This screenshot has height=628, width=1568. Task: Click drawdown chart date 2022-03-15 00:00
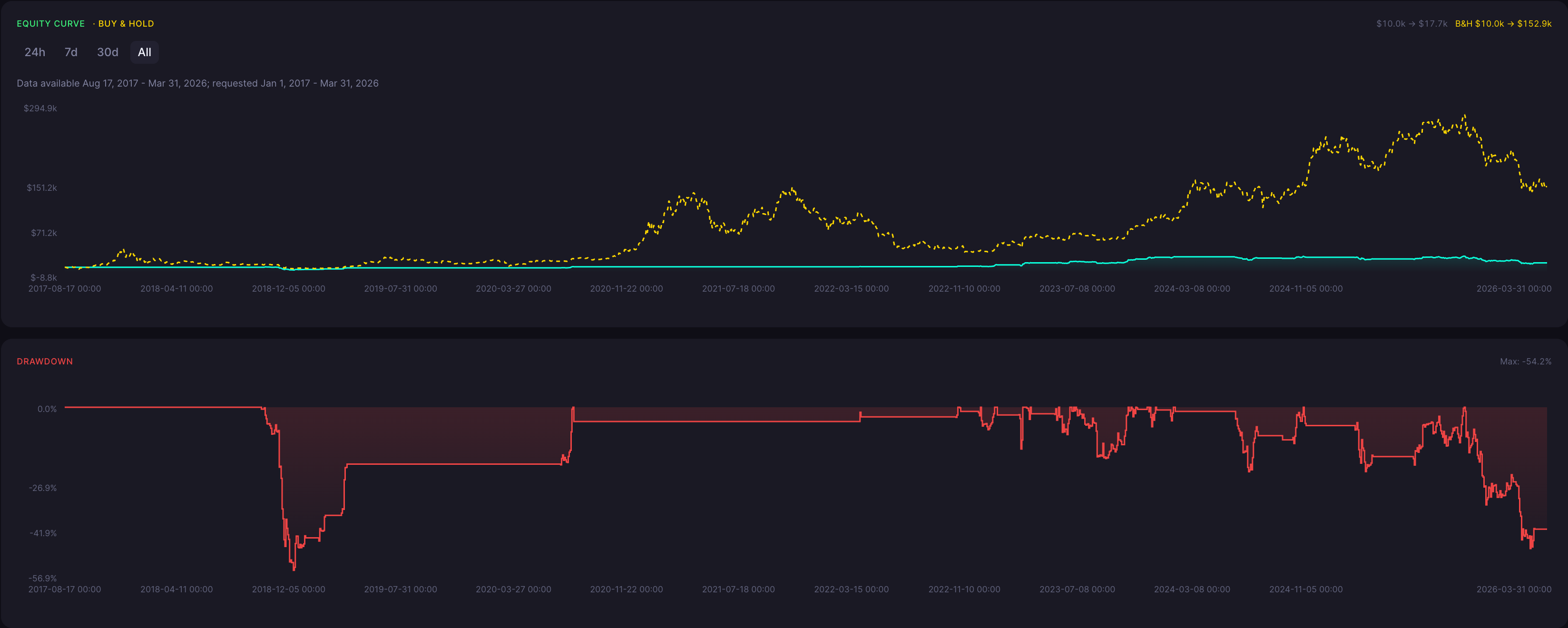tap(851, 589)
